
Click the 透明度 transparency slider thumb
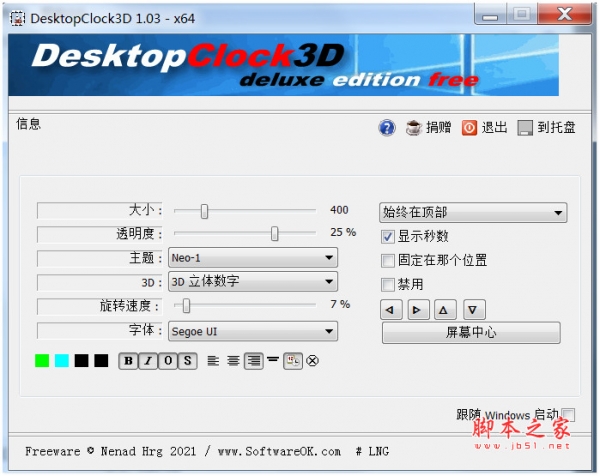tap(274, 233)
